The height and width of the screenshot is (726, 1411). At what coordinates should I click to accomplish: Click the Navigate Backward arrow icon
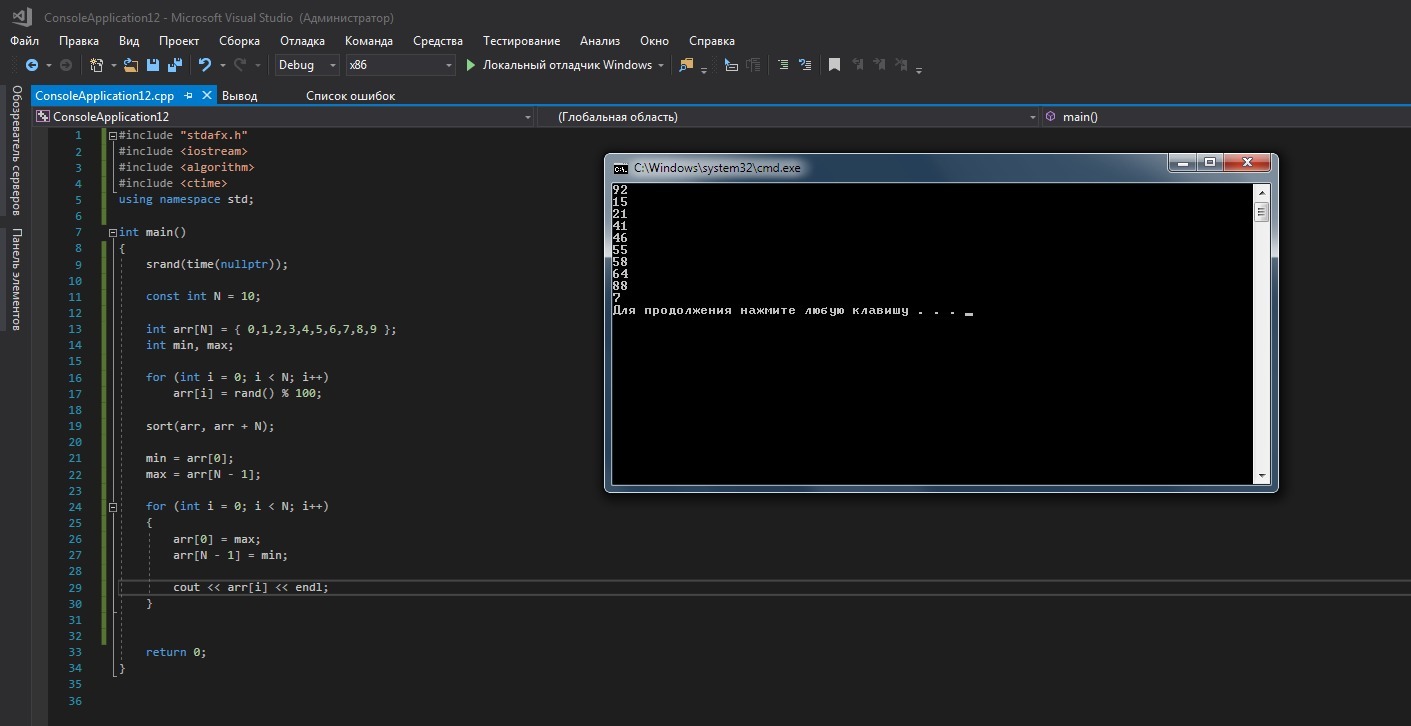(31, 65)
